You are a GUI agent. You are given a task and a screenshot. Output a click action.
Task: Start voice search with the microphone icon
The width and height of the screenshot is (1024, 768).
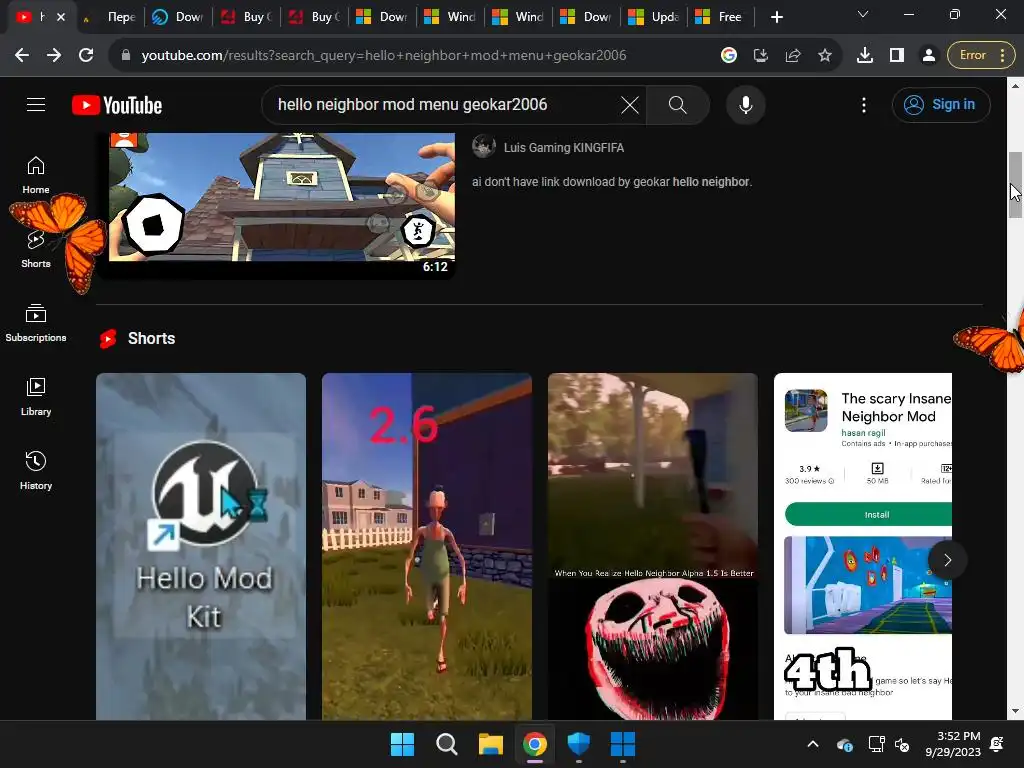pyautogui.click(x=746, y=104)
